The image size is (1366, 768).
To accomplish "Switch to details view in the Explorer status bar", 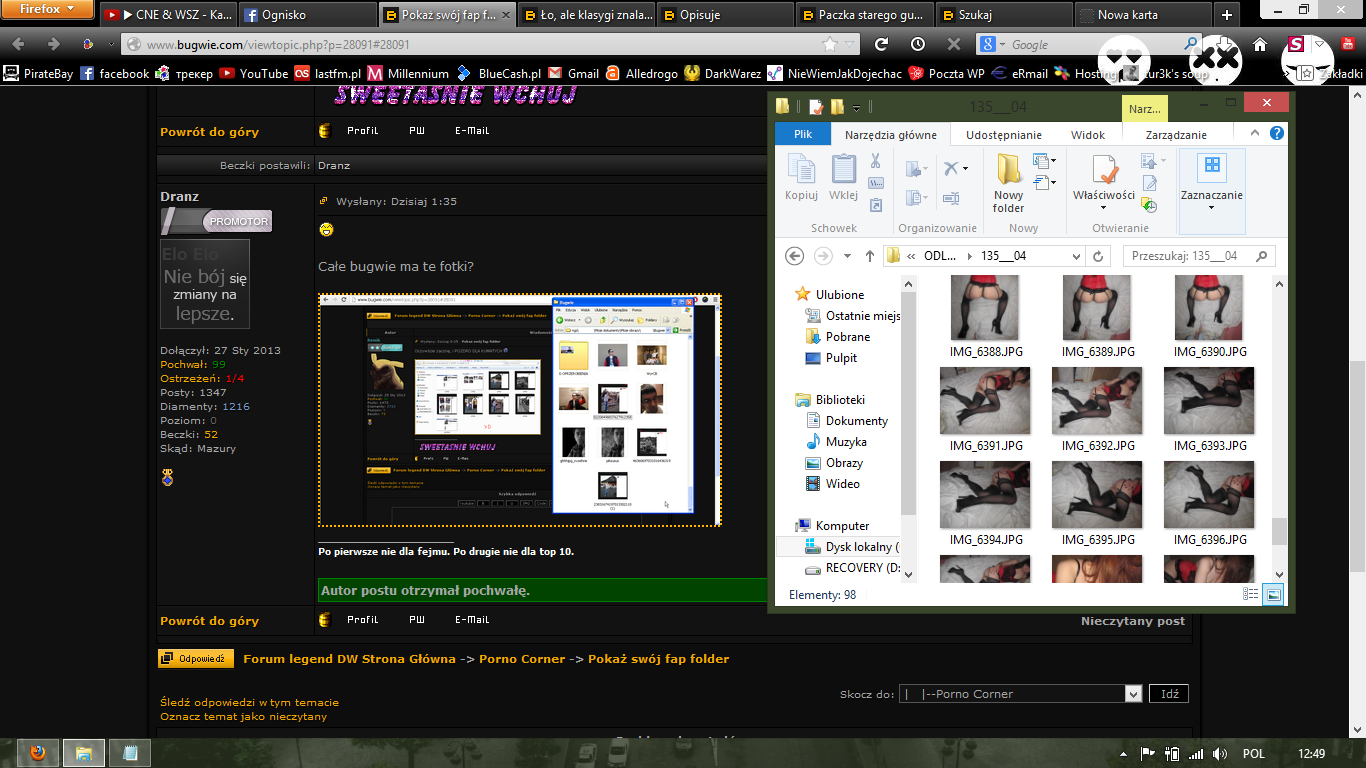I will tap(1250, 594).
